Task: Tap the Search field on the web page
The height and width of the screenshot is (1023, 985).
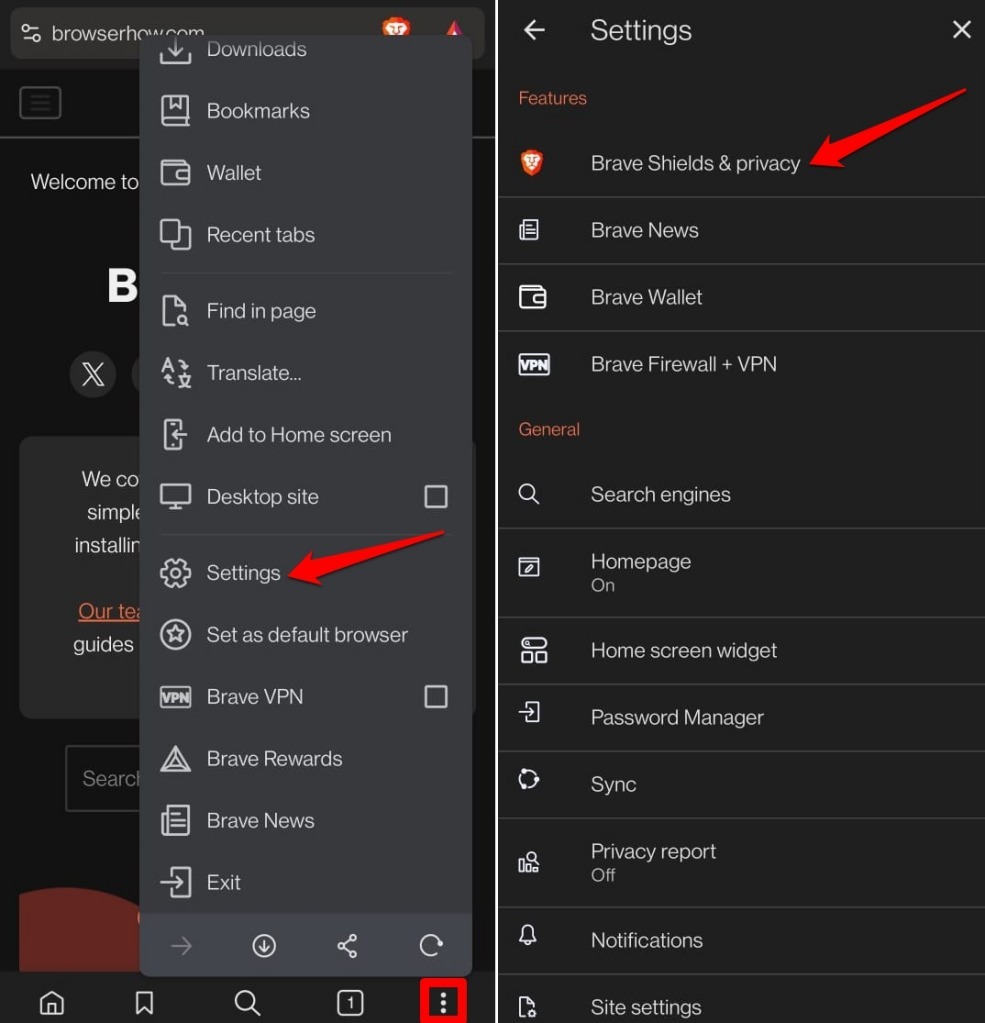Action: 103,778
